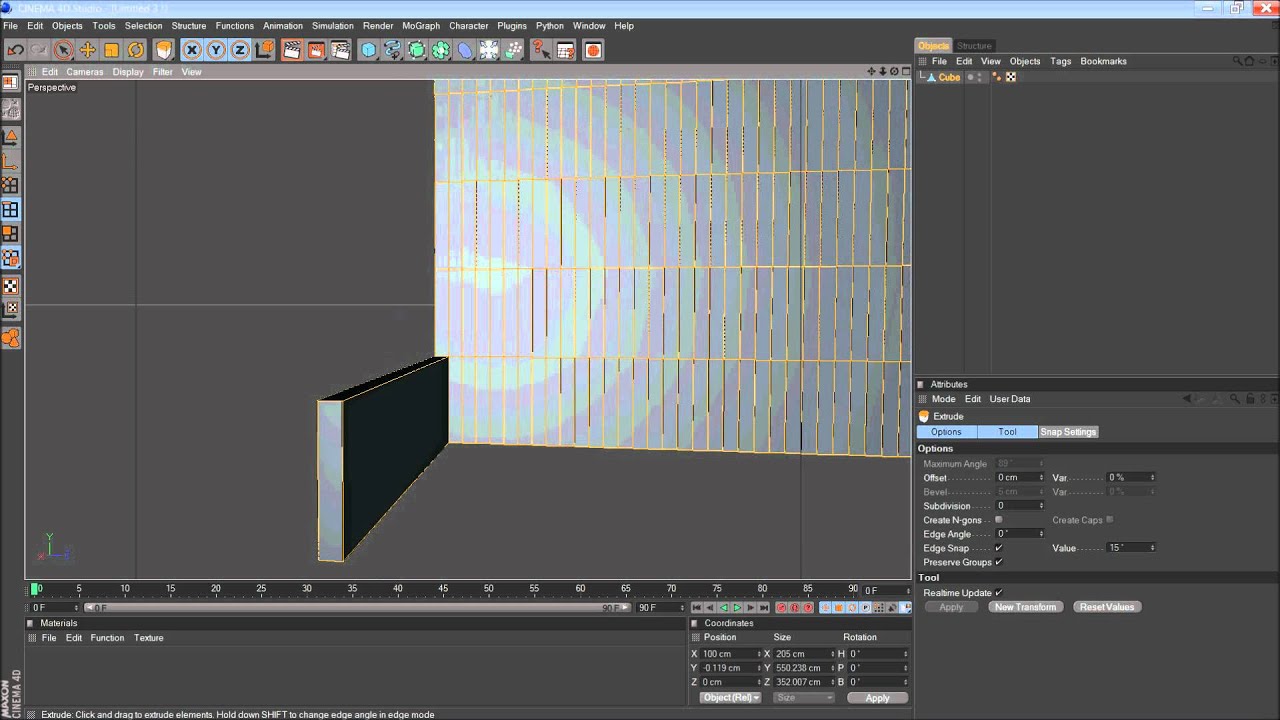Screen dimensions: 1280x720
Task: Play animation forwards
Action: (737, 607)
